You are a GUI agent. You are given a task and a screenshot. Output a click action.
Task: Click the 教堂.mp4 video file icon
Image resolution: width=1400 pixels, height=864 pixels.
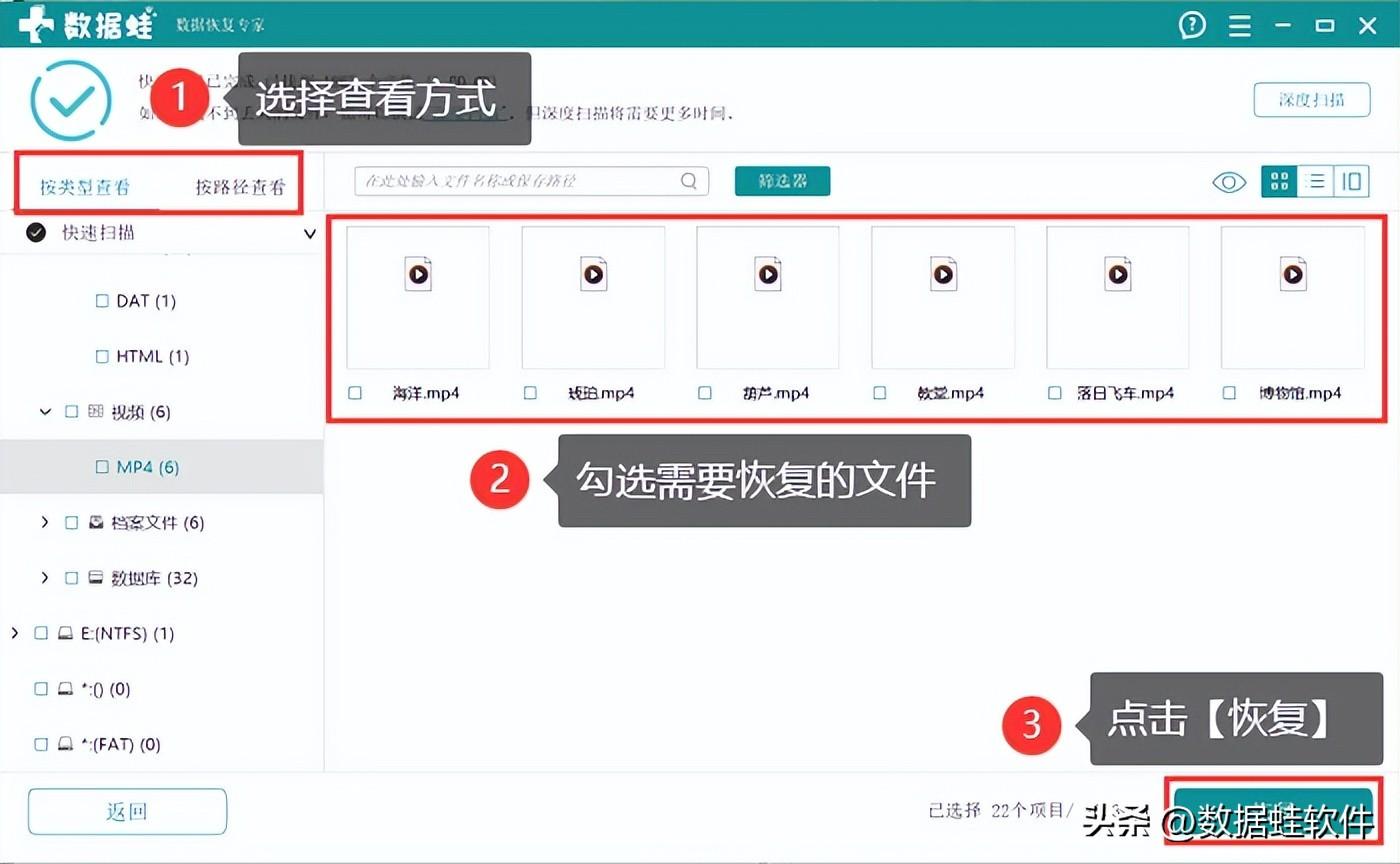tap(943, 273)
